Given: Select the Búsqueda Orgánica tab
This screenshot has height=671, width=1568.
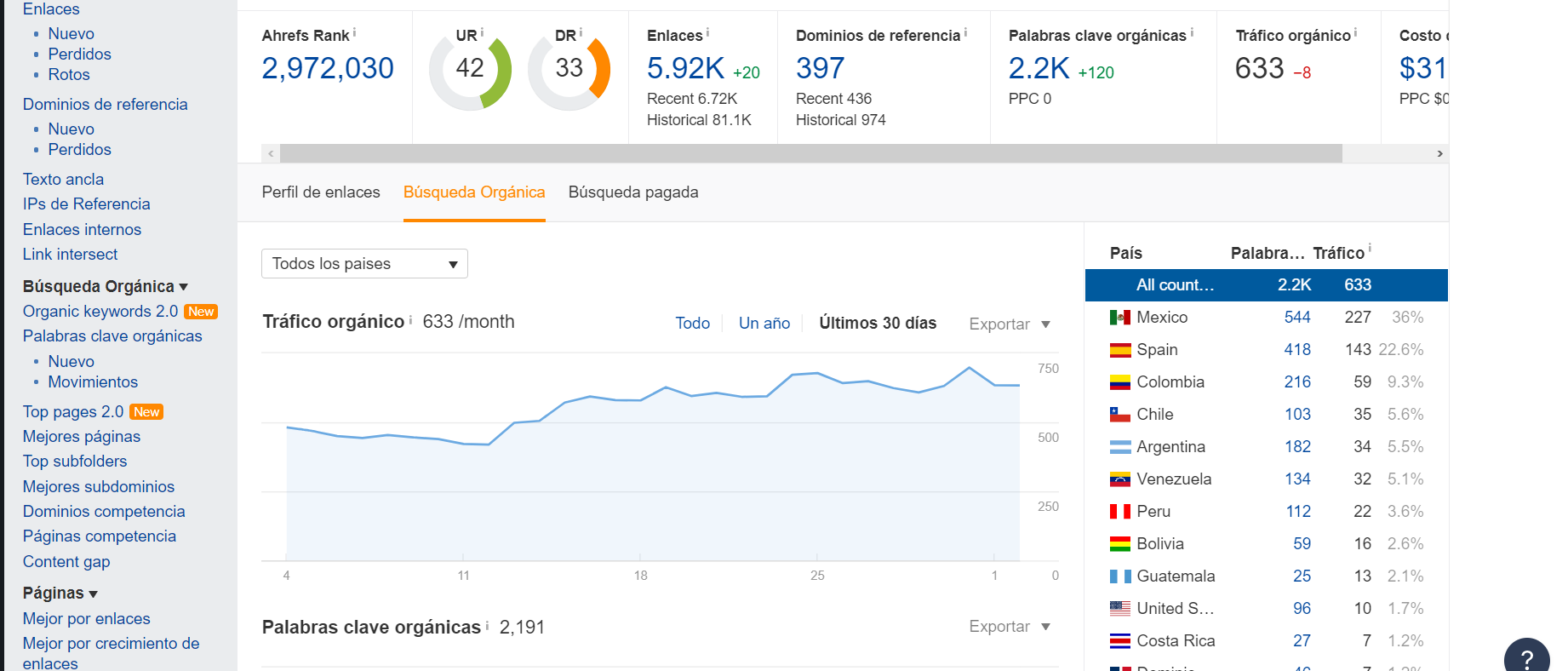Looking at the screenshot, I should pos(474,192).
